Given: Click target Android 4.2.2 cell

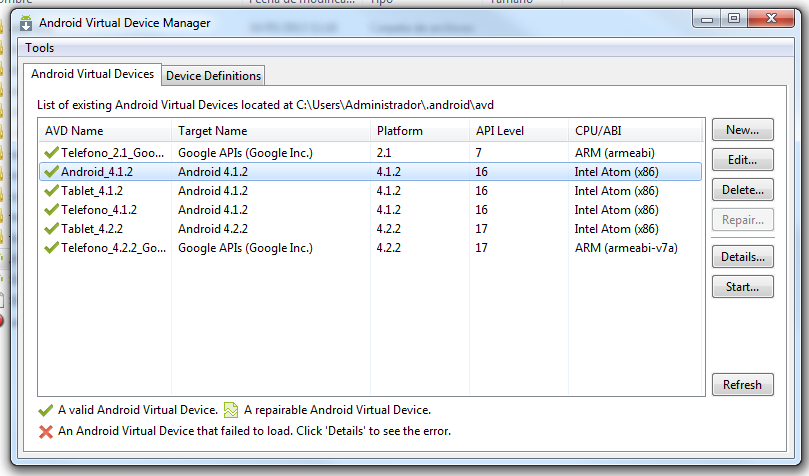Looking at the screenshot, I should point(213,228).
